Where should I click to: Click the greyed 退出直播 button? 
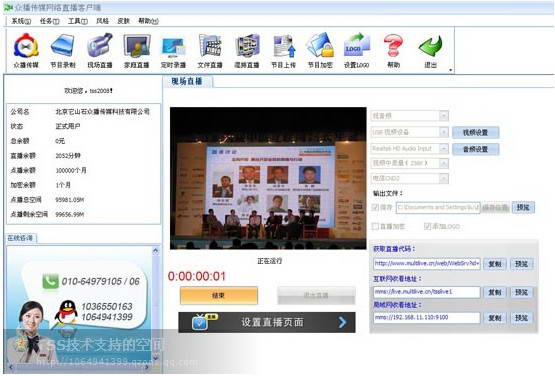point(316,296)
